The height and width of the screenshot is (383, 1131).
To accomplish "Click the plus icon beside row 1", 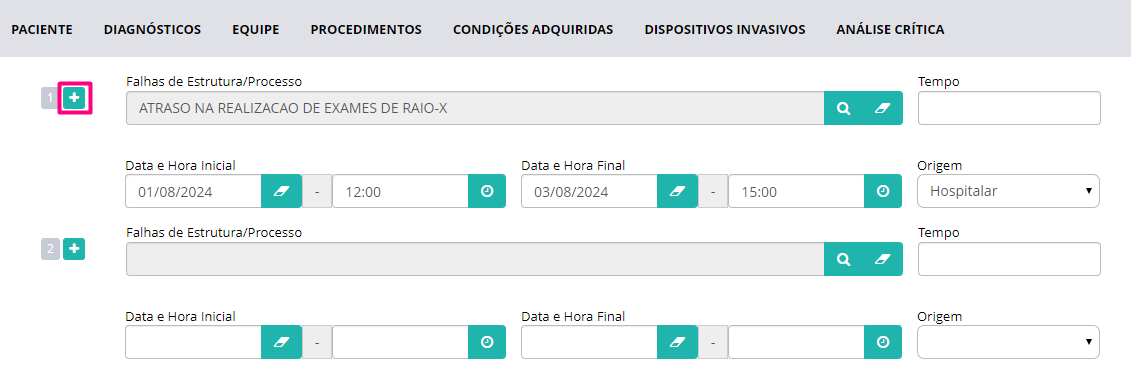I will point(74,97).
